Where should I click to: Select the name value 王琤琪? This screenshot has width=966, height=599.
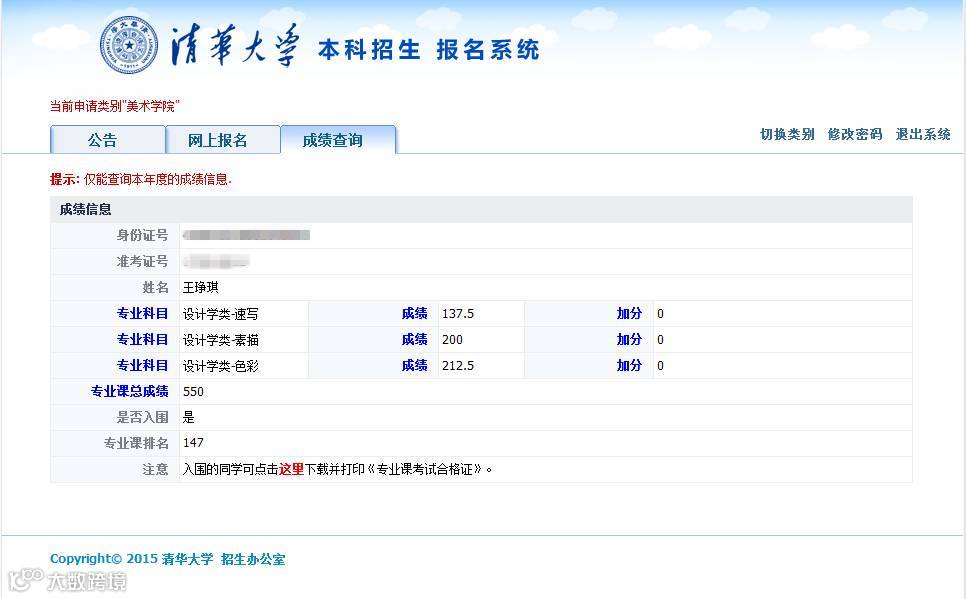point(201,287)
